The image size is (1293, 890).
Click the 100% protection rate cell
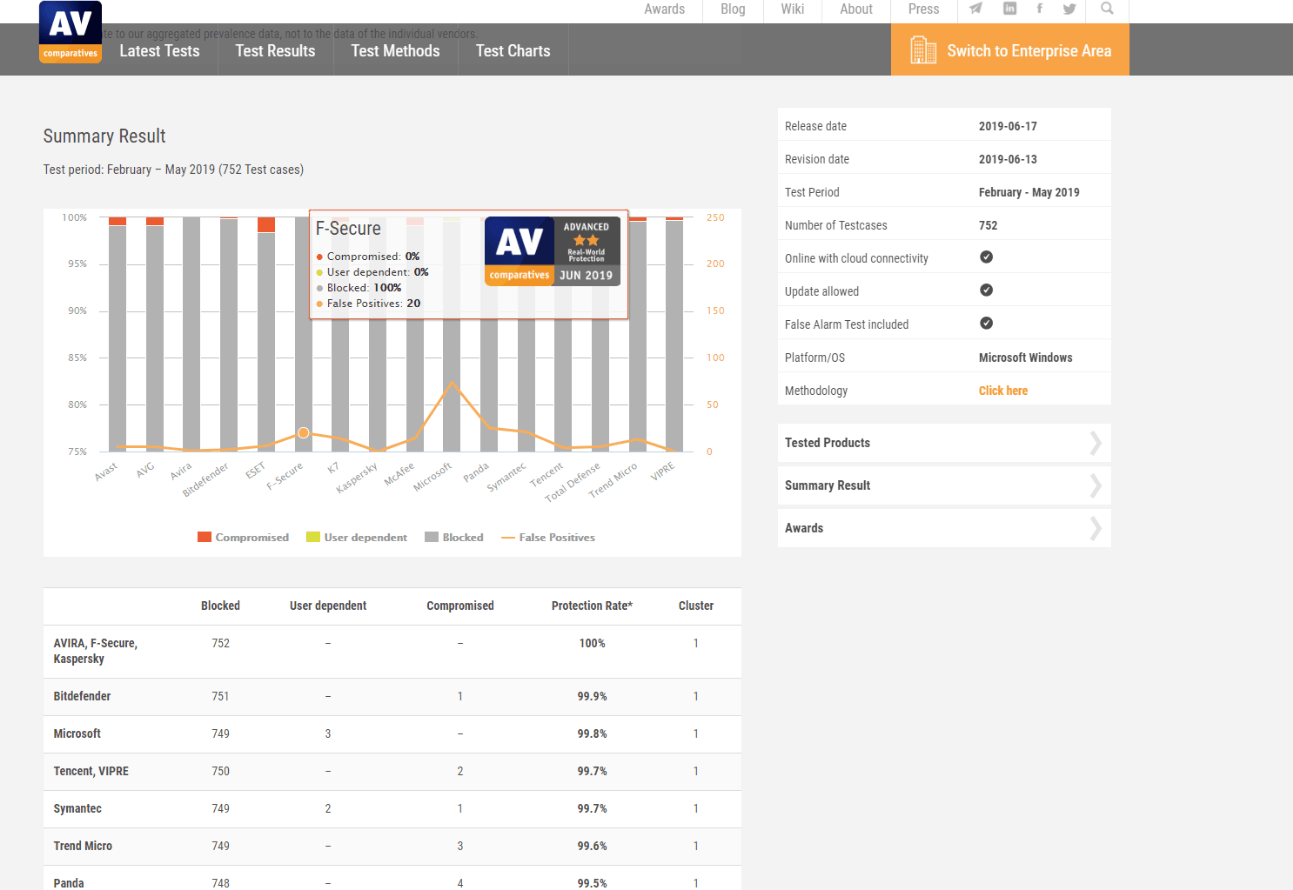(x=592, y=643)
